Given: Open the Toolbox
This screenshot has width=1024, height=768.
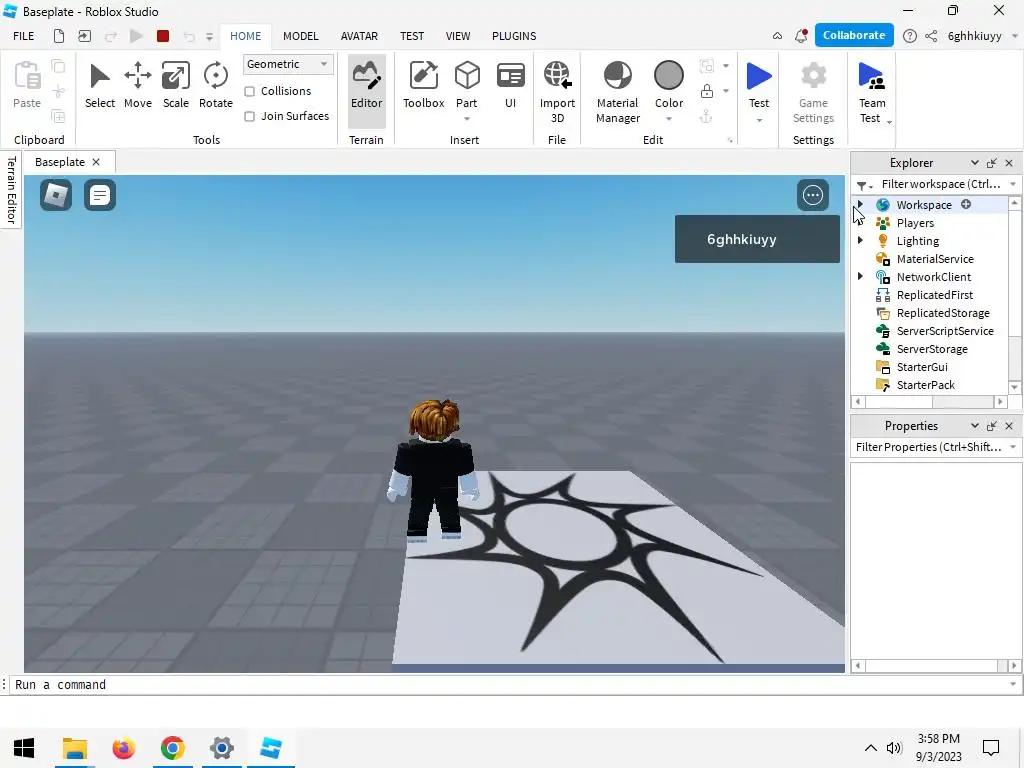Looking at the screenshot, I should 423,85.
